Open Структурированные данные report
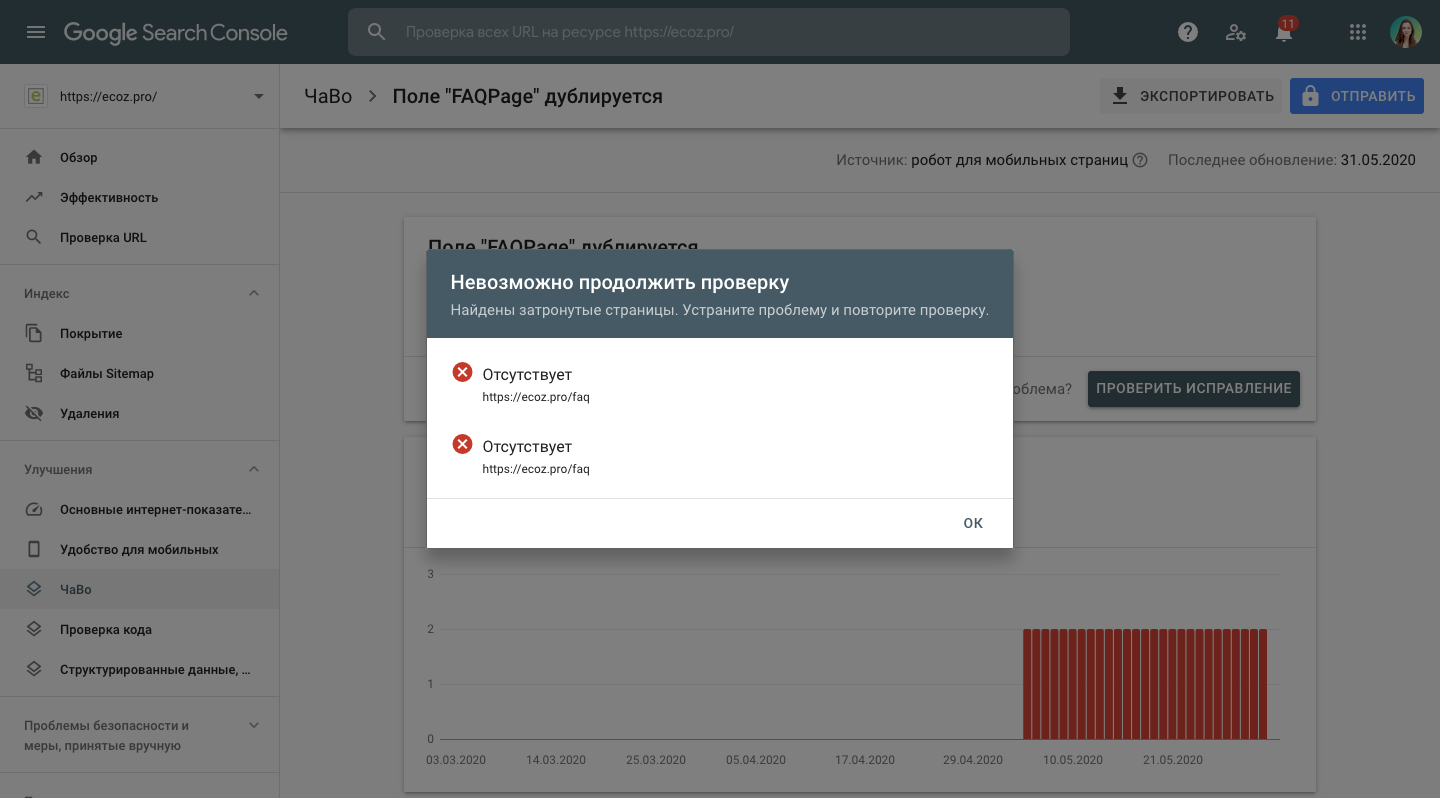The image size is (1440, 798). [x=140, y=669]
